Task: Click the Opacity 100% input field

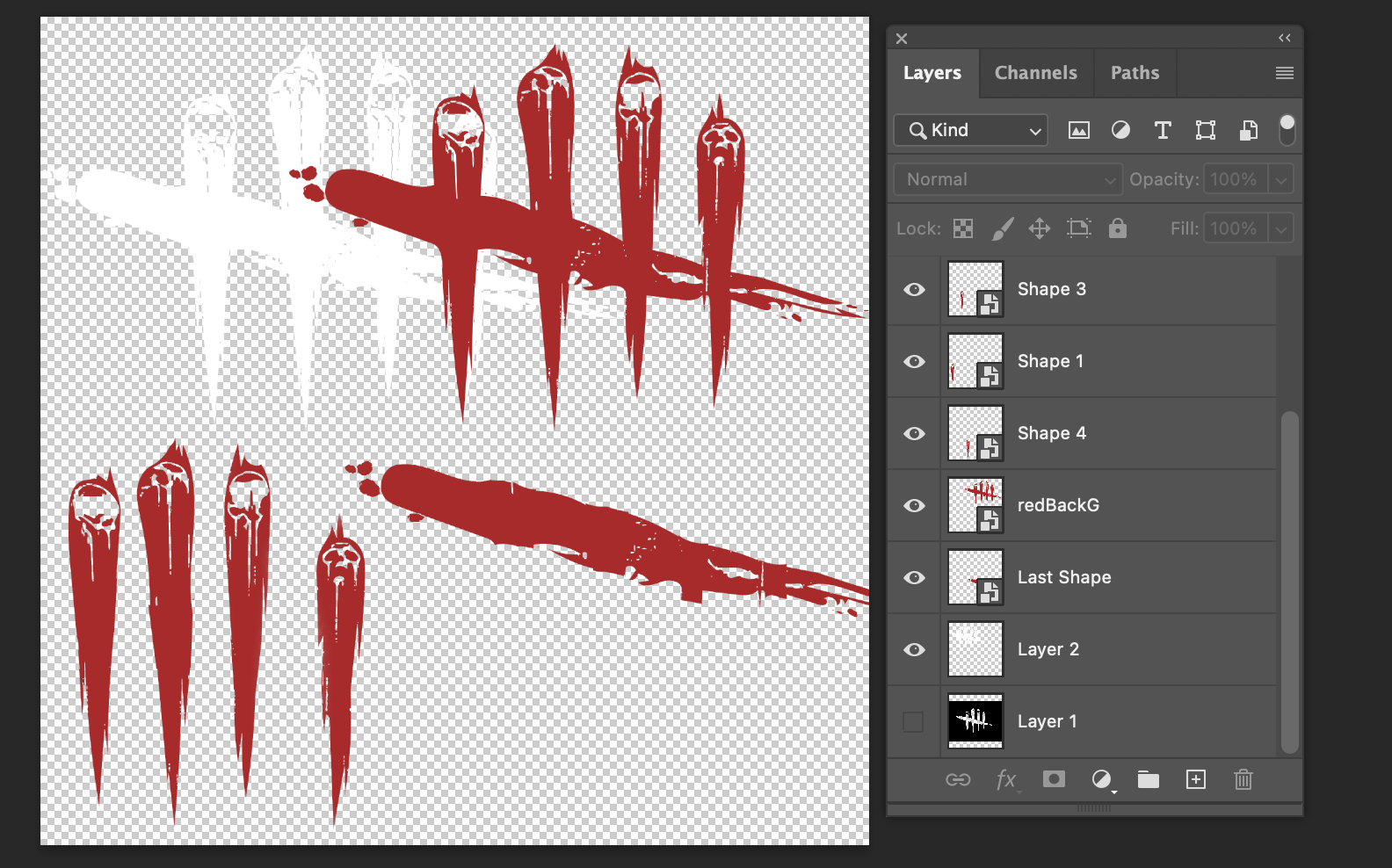Action: (1236, 179)
